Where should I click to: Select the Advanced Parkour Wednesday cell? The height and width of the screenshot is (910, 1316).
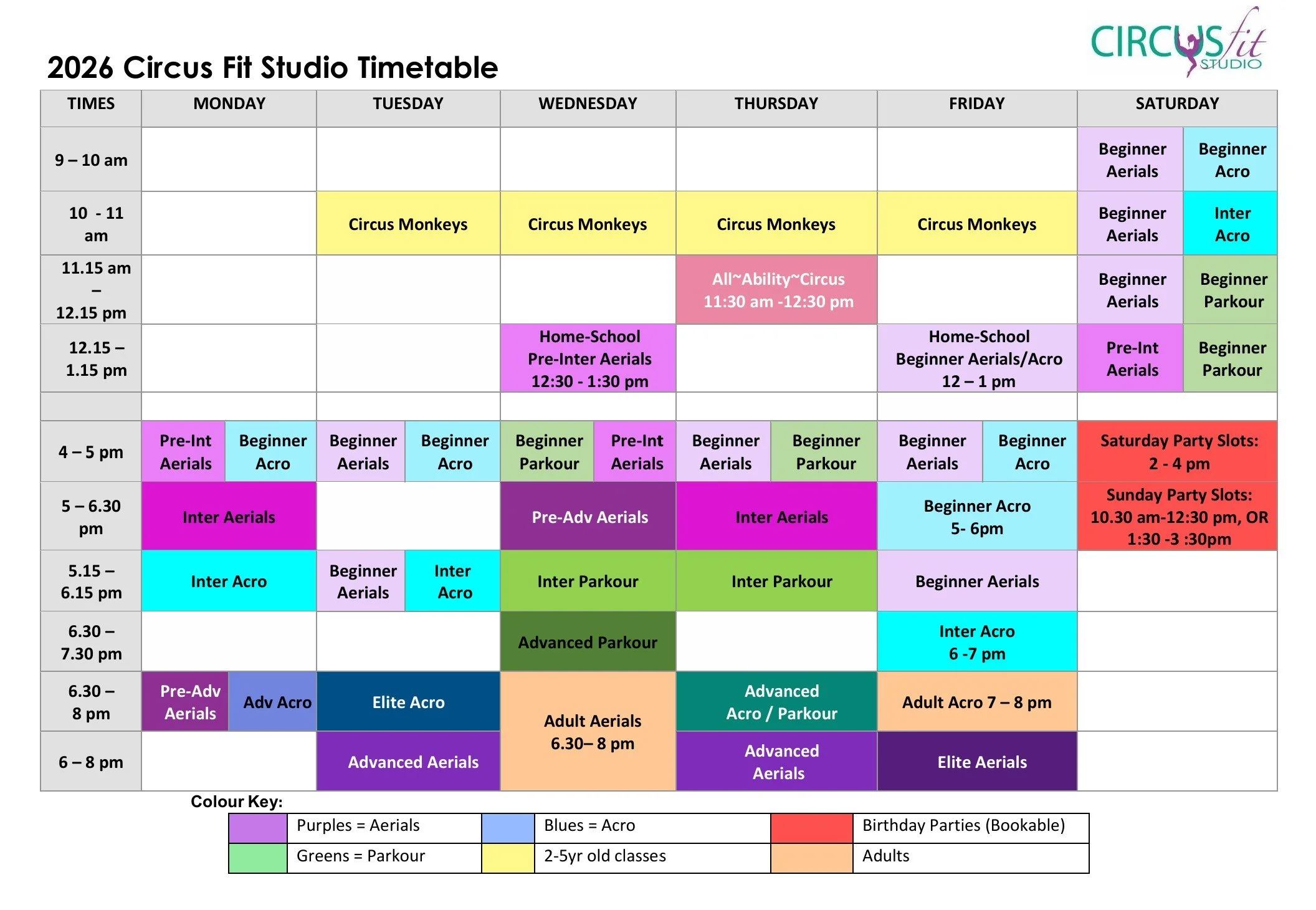[x=588, y=642]
